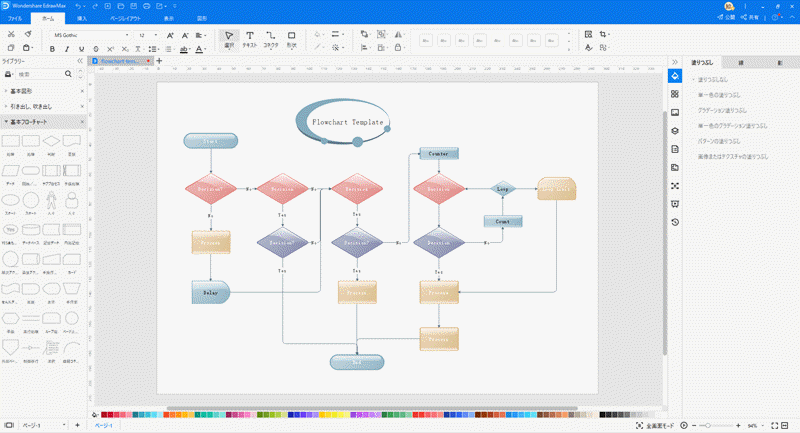This screenshot has width=800, height=433.
Task: Pick the red swatch in bottom color palette
Action: [x=105, y=414]
